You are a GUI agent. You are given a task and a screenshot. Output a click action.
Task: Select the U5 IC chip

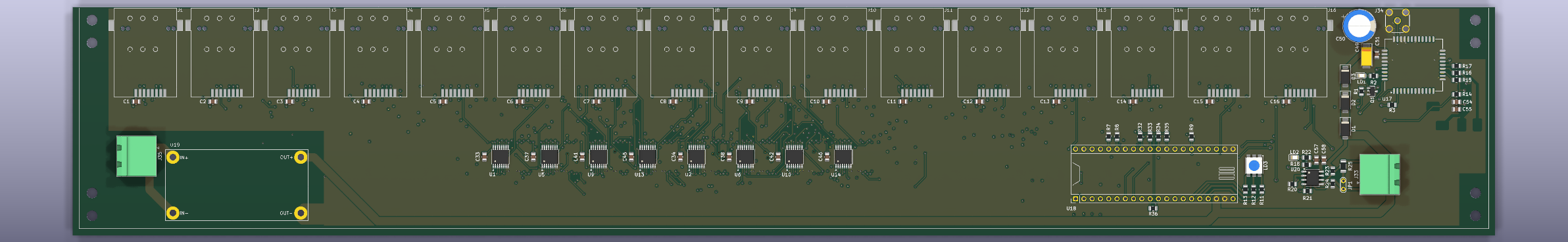coord(550,157)
